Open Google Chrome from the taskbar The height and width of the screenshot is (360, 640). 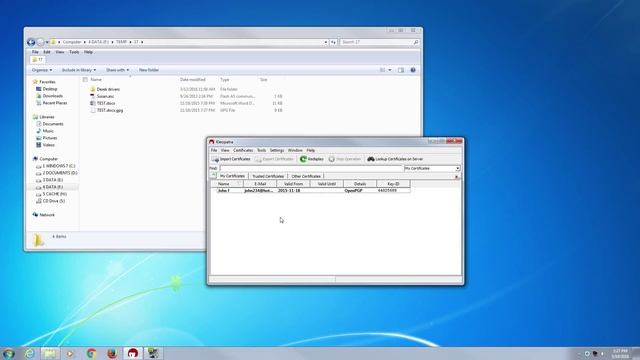[x=91, y=353]
